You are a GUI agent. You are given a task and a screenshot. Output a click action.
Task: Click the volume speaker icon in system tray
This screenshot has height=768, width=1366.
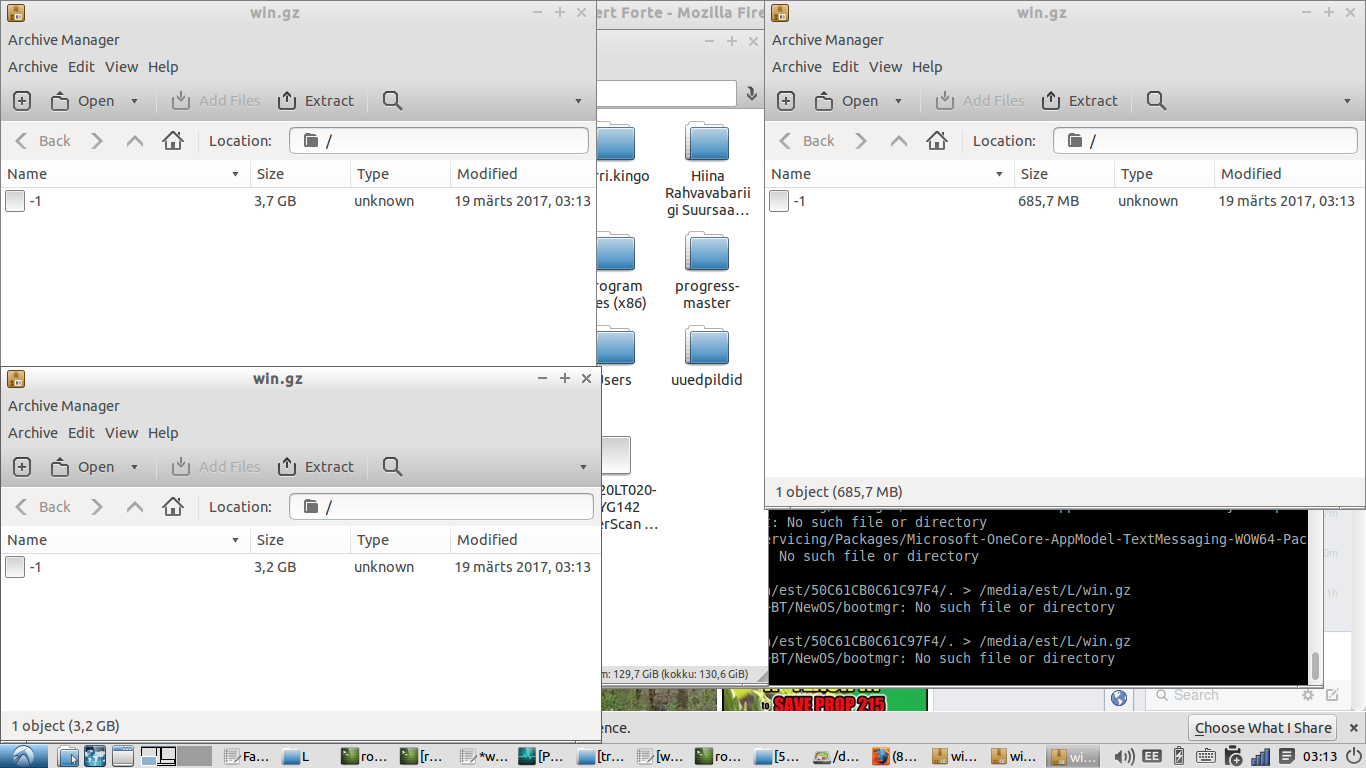(1124, 756)
